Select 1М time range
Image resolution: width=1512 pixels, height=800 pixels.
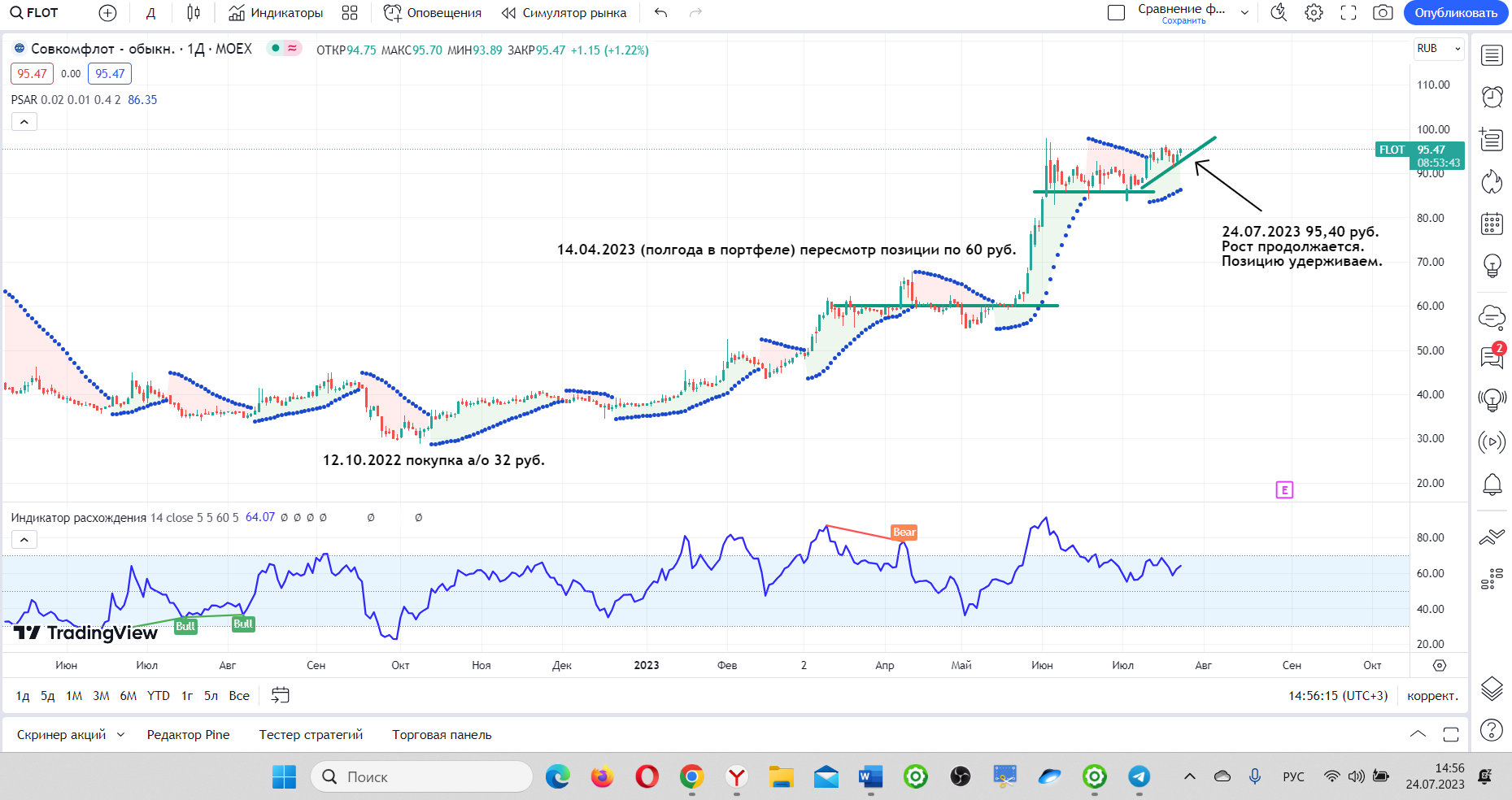[74, 696]
